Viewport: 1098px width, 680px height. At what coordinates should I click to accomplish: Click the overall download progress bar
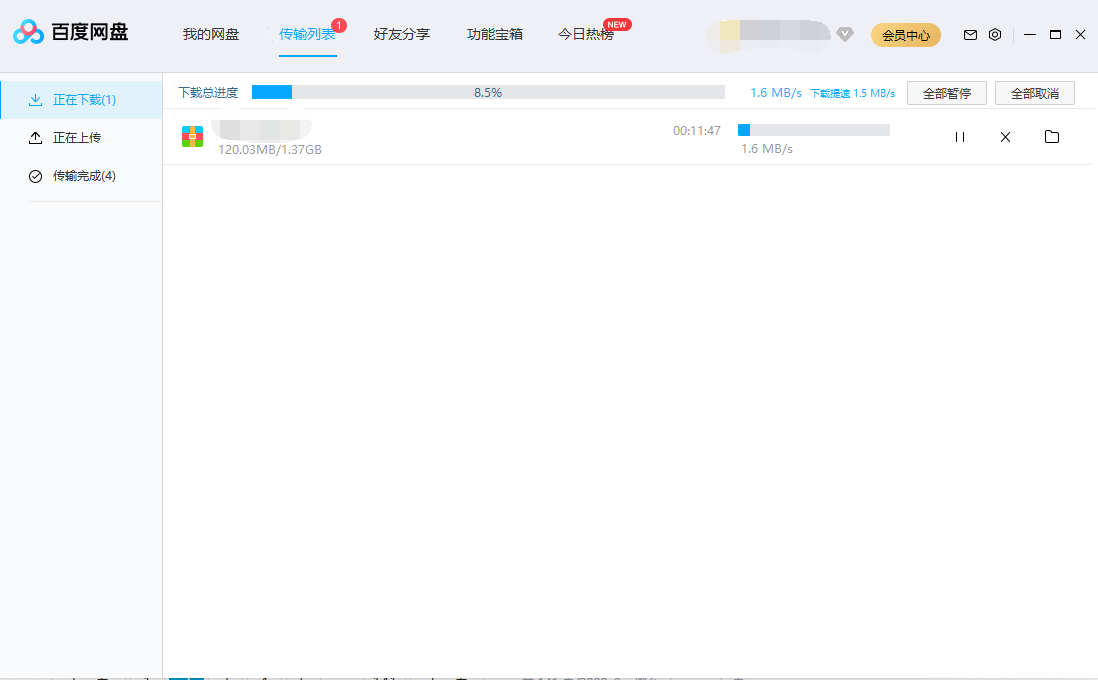[x=488, y=92]
